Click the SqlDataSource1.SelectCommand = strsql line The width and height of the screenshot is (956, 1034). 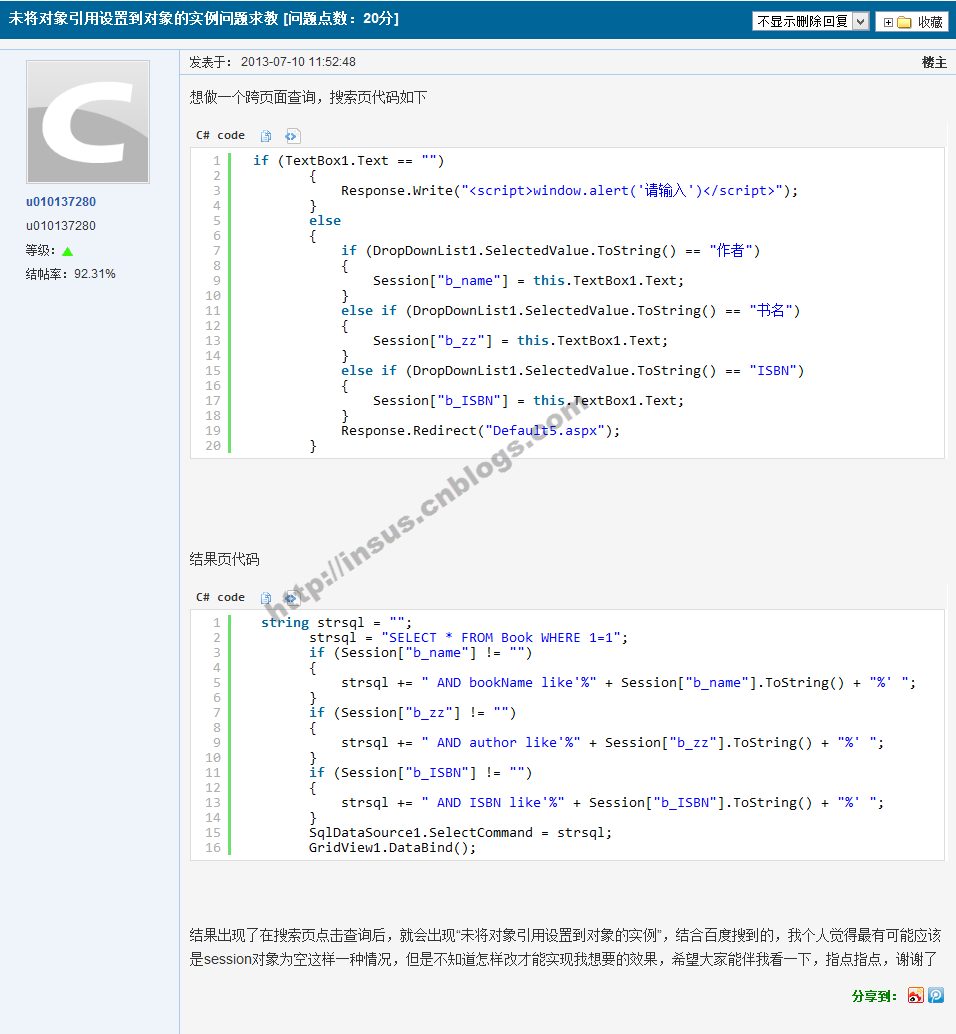pyautogui.click(x=460, y=833)
